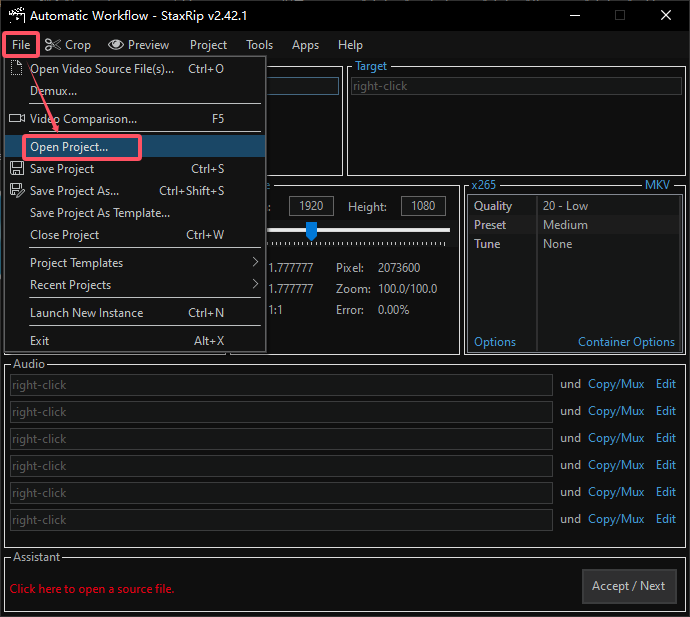Click the red open source file message

click(92, 589)
